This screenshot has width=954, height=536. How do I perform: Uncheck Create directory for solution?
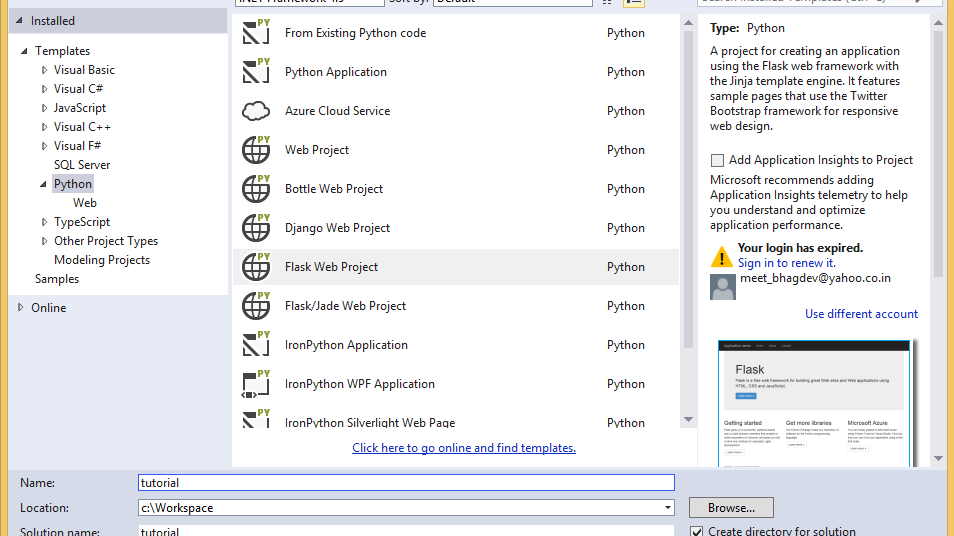point(697,531)
